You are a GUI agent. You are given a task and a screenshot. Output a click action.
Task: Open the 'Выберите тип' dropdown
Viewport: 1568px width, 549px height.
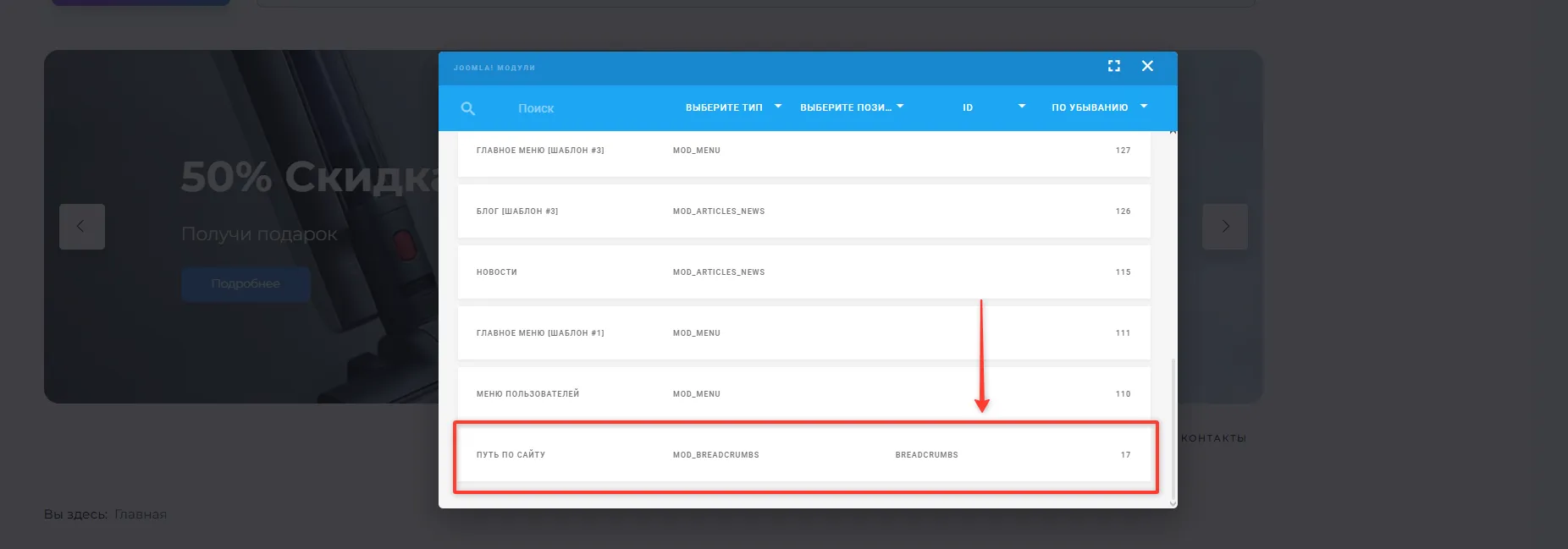(x=733, y=107)
